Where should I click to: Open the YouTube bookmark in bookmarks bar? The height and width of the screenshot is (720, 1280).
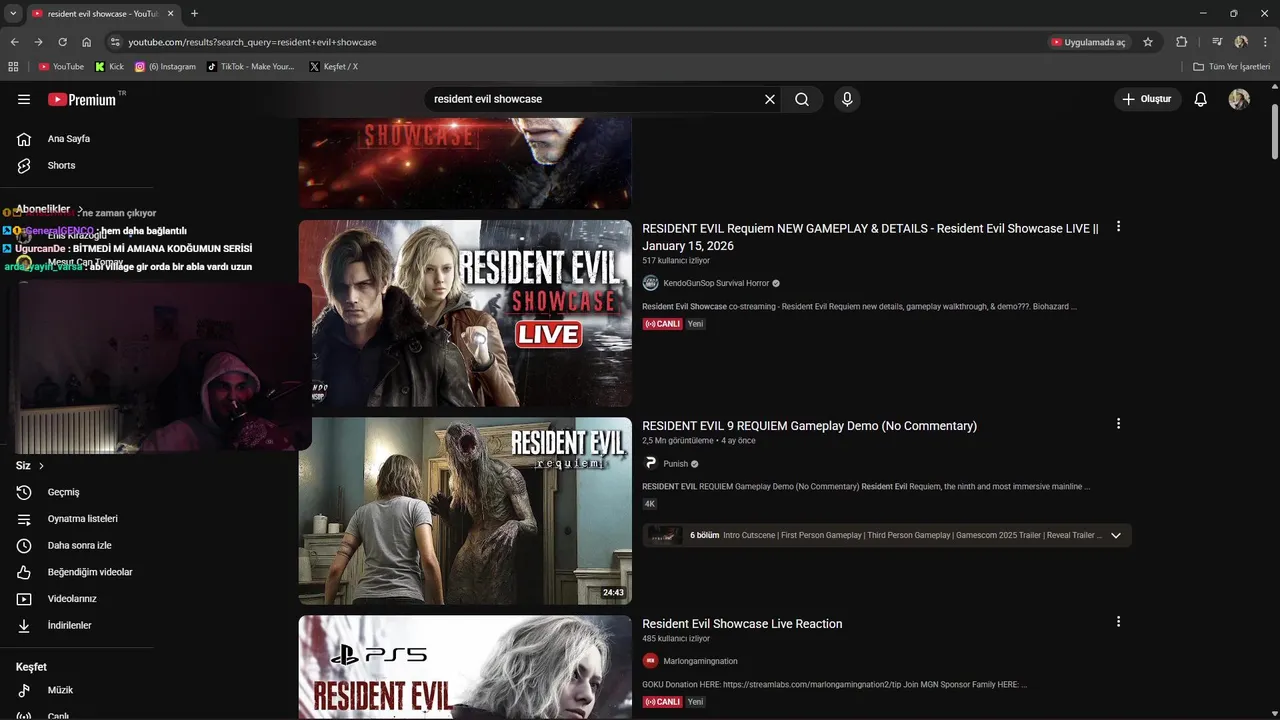pyautogui.click(x=61, y=67)
